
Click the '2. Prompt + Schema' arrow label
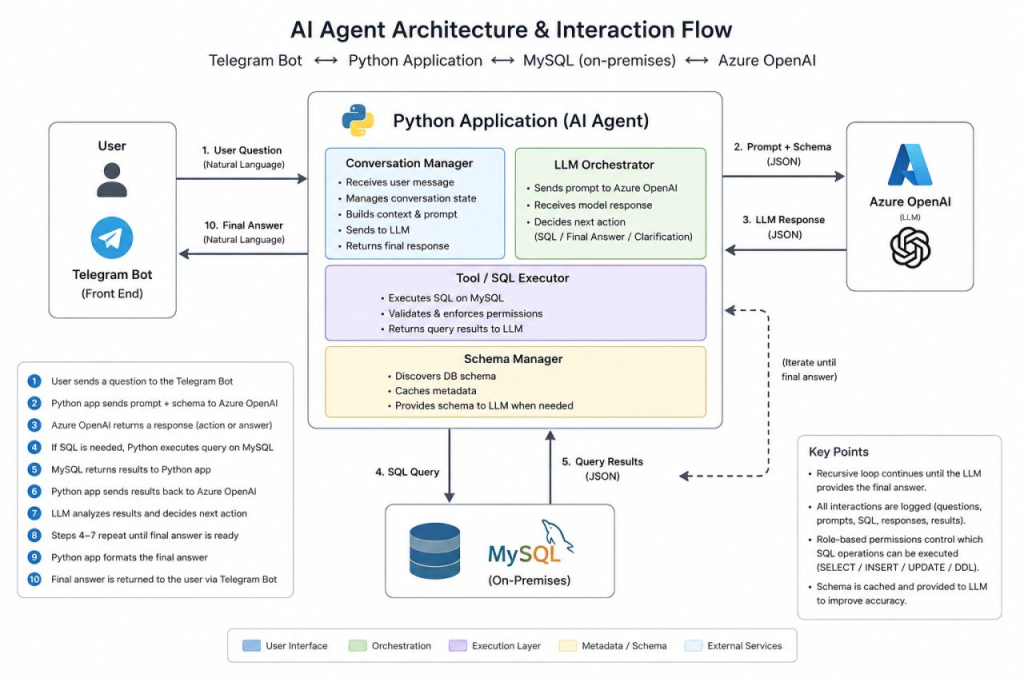[782, 147]
